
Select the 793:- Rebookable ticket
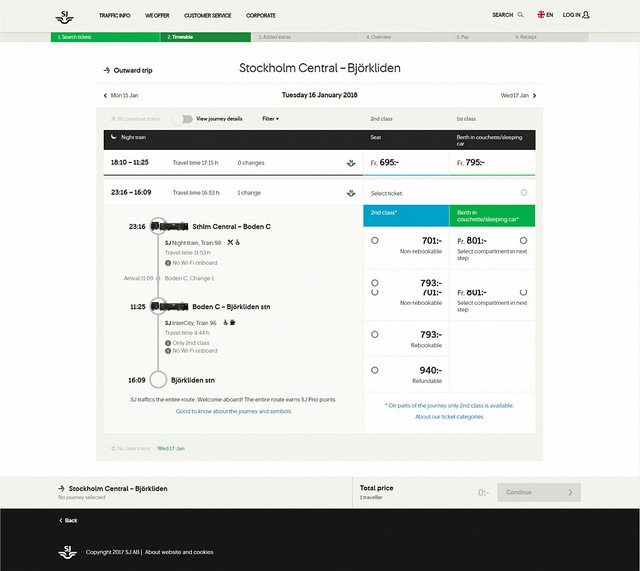tap(375, 334)
